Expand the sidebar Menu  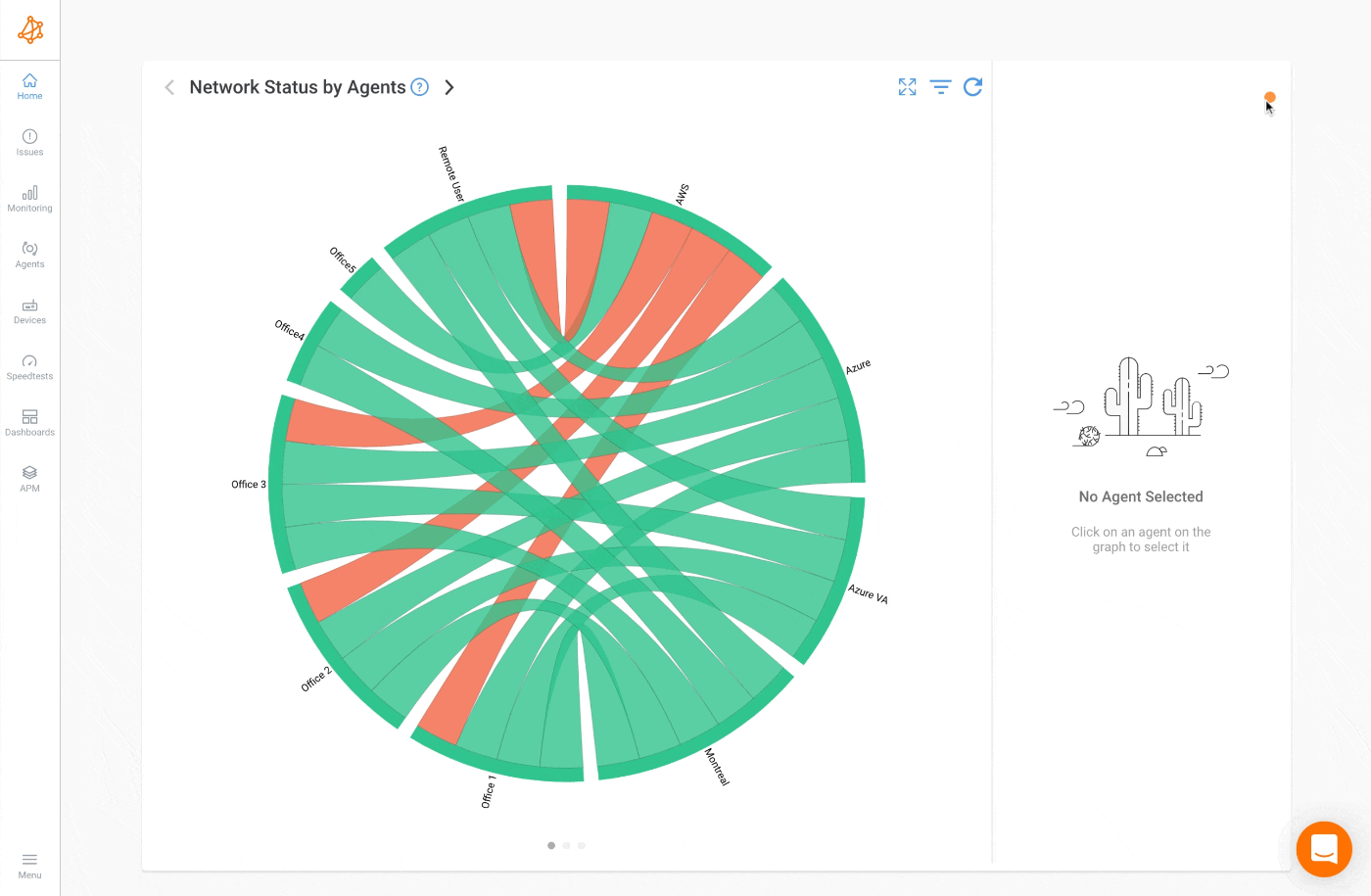click(x=29, y=865)
